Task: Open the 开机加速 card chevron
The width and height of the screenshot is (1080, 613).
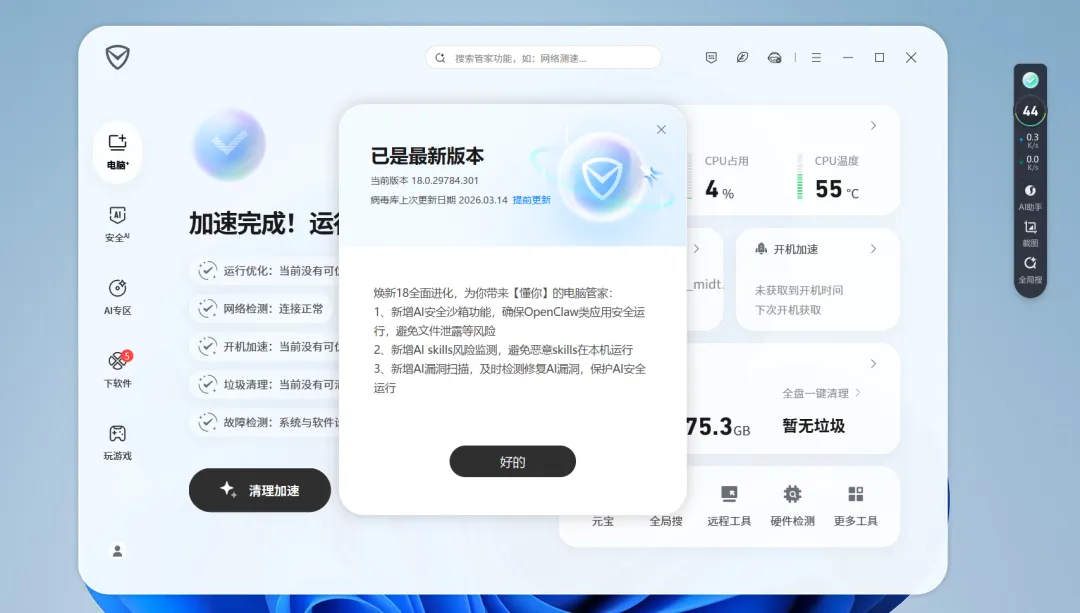Action: point(873,249)
